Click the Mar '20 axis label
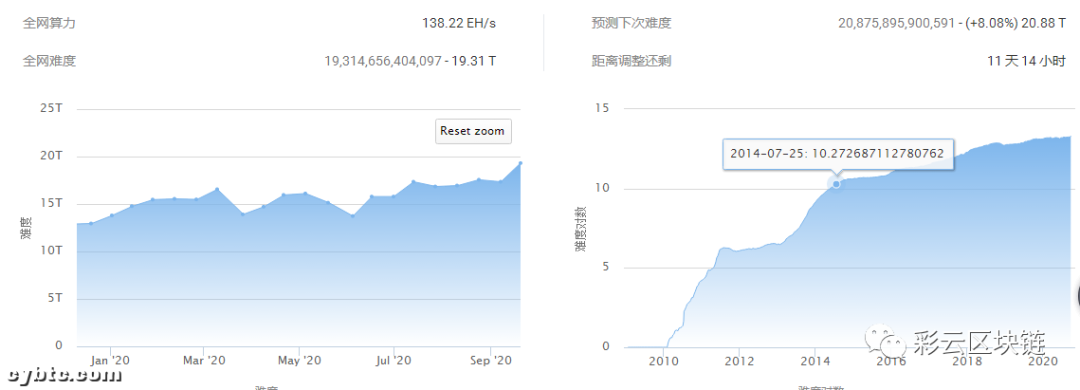 point(205,360)
